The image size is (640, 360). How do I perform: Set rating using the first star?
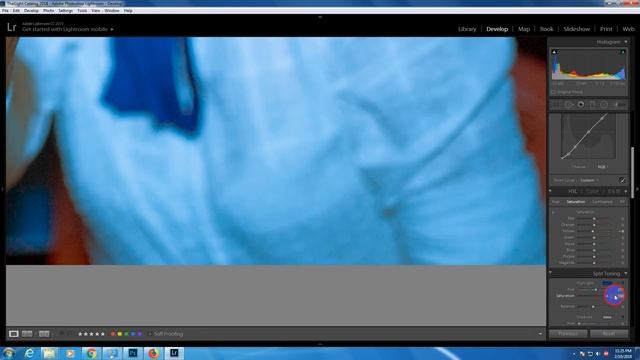coord(80,334)
